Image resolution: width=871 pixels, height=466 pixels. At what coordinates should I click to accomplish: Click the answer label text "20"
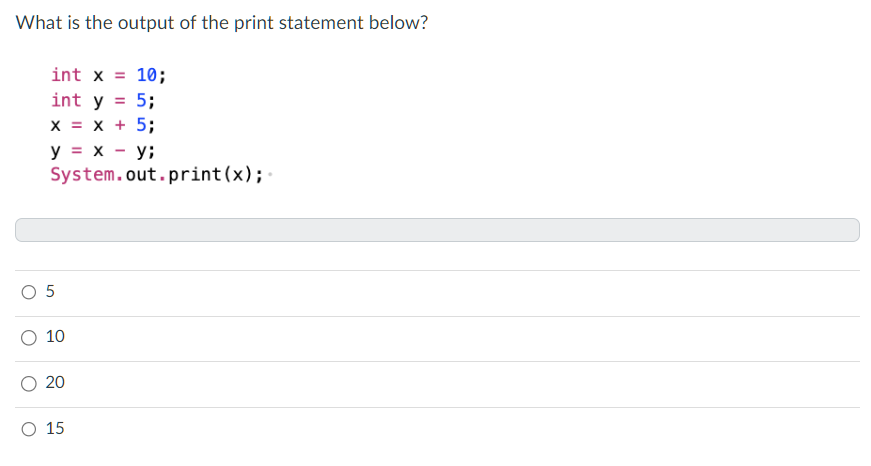55,383
